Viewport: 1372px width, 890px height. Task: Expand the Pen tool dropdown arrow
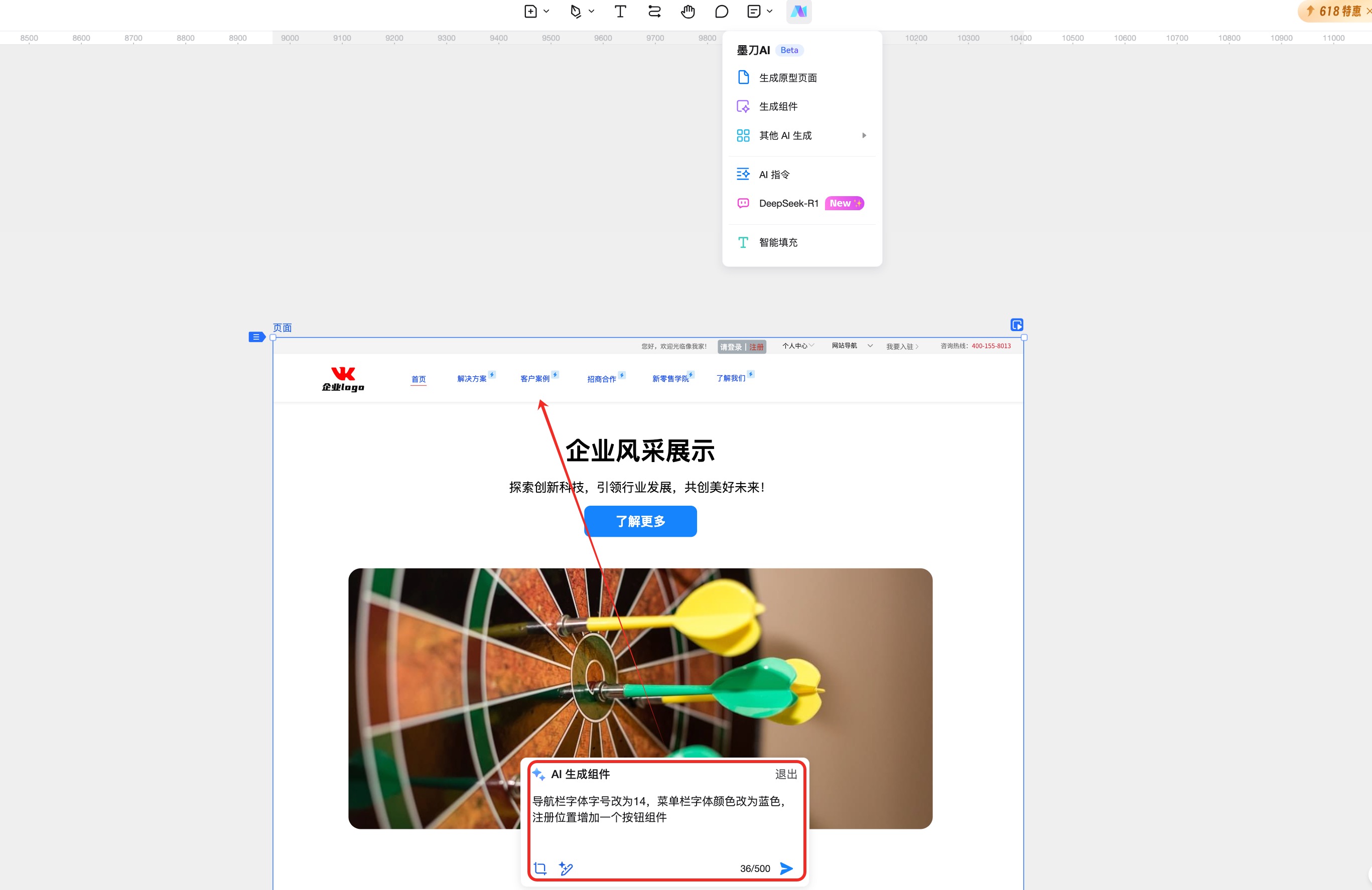tap(592, 12)
